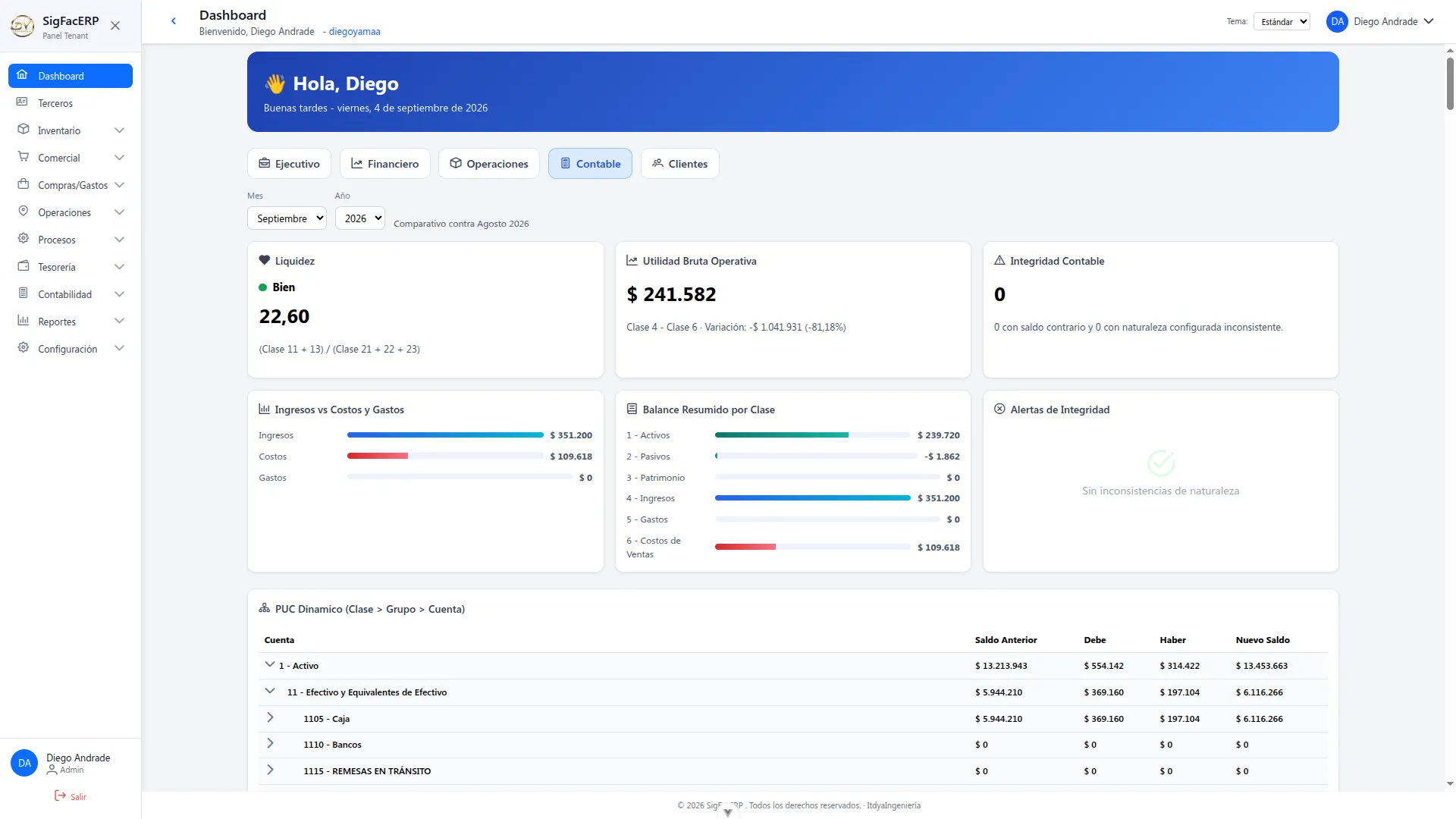The height and width of the screenshot is (819, 1456).
Task: Select the Contable tab
Action: coord(590,164)
